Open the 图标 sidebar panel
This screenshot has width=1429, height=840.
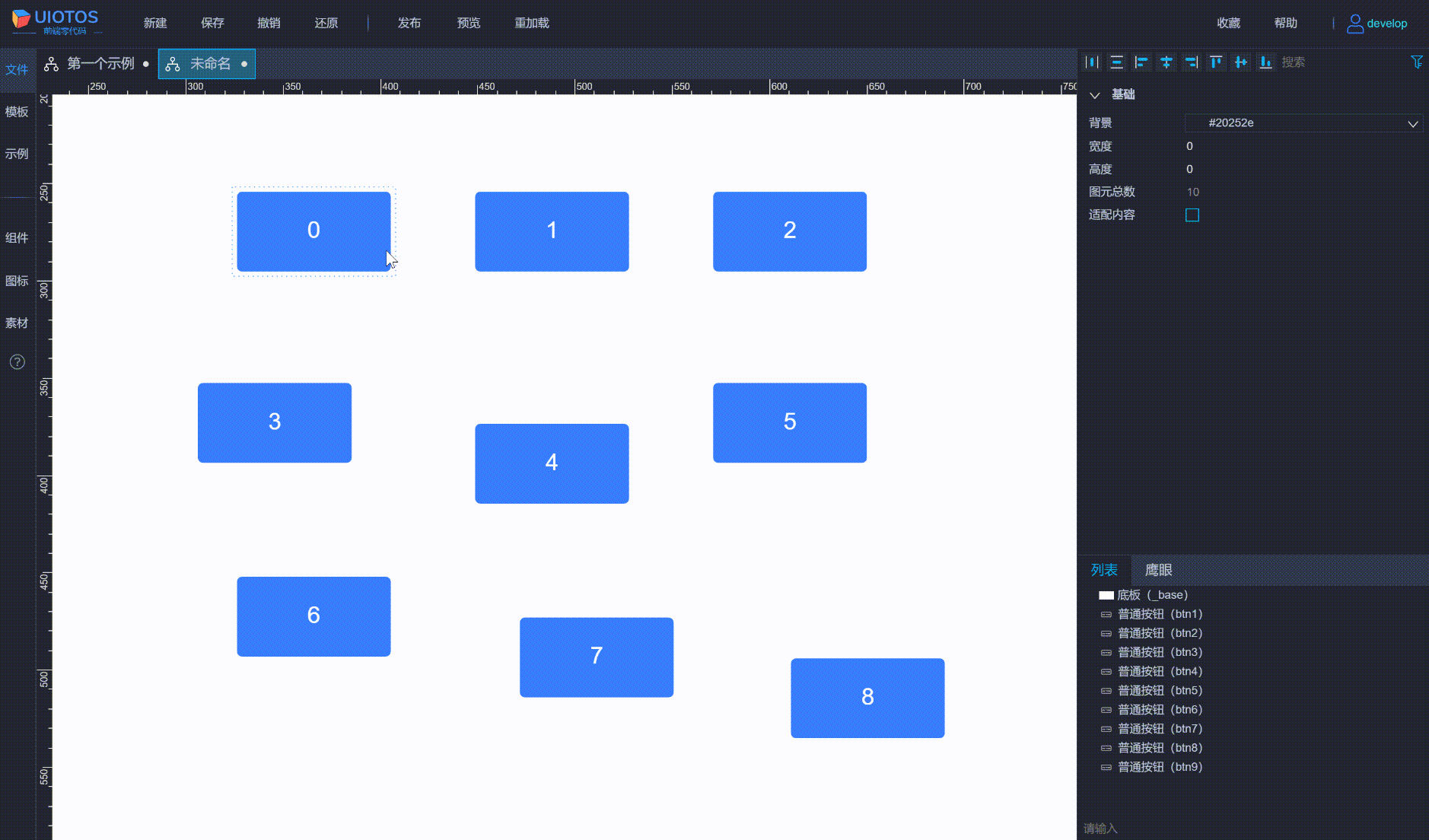(x=17, y=281)
